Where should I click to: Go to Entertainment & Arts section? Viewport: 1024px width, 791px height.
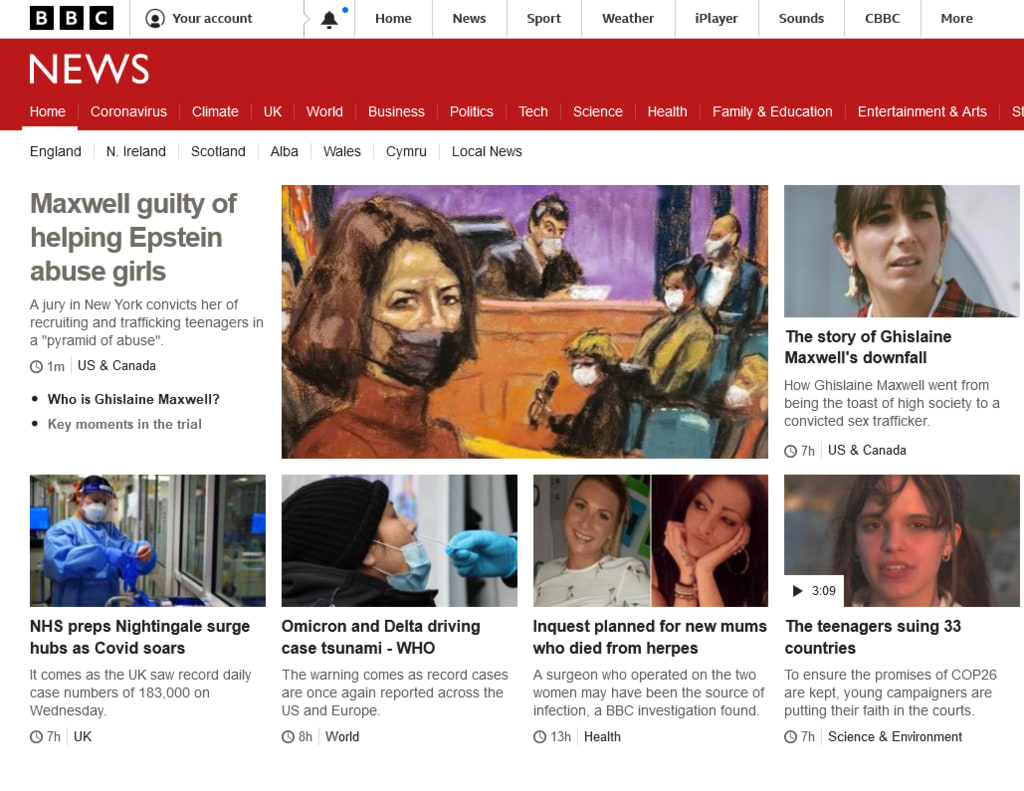tap(921, 112)
